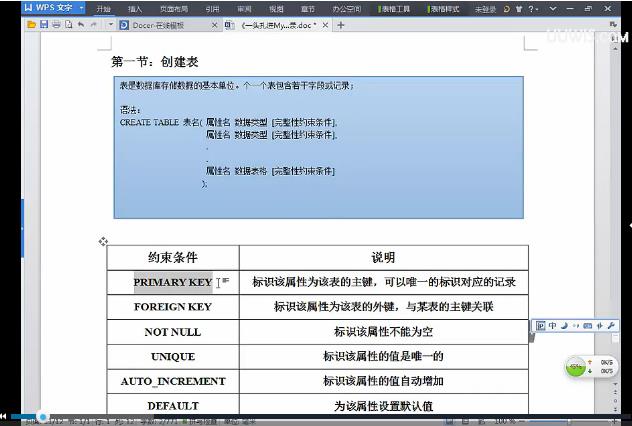Open the help question mark menu

[x=533, y=8]
